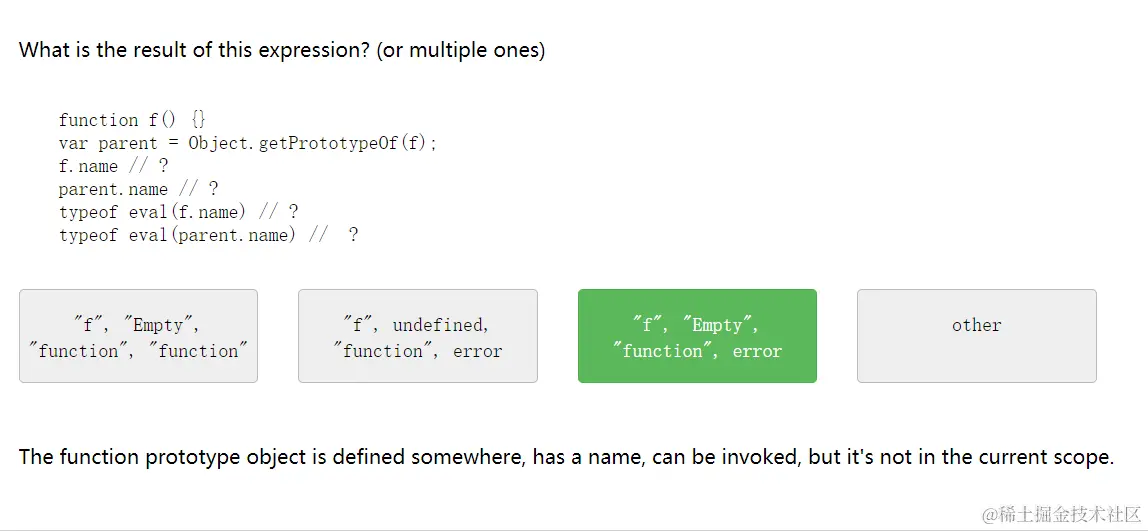Click the question heading text
The width and height of the screenshot is (1148, 531).
[x=282, y=50]
